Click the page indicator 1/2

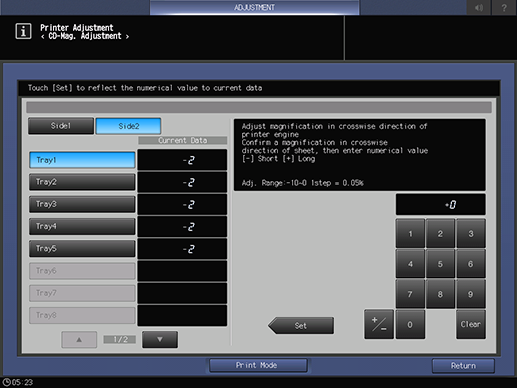click(120, 339)
